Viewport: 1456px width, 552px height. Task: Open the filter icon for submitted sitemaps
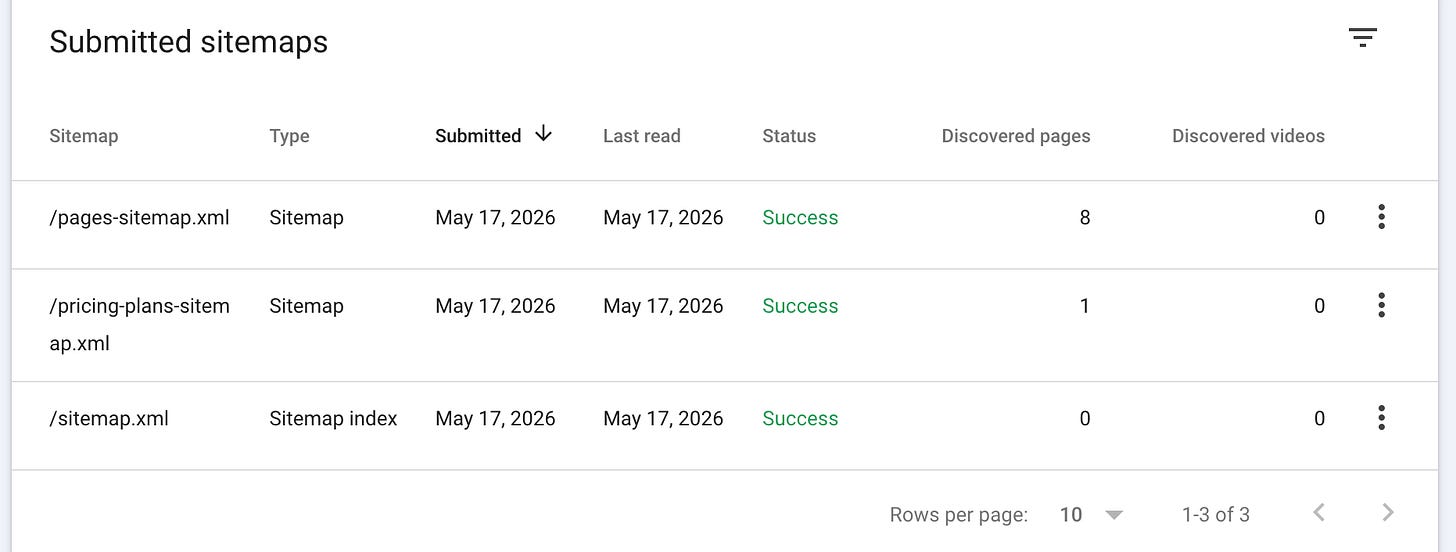pyautogui.click(x=1362, y=39)
